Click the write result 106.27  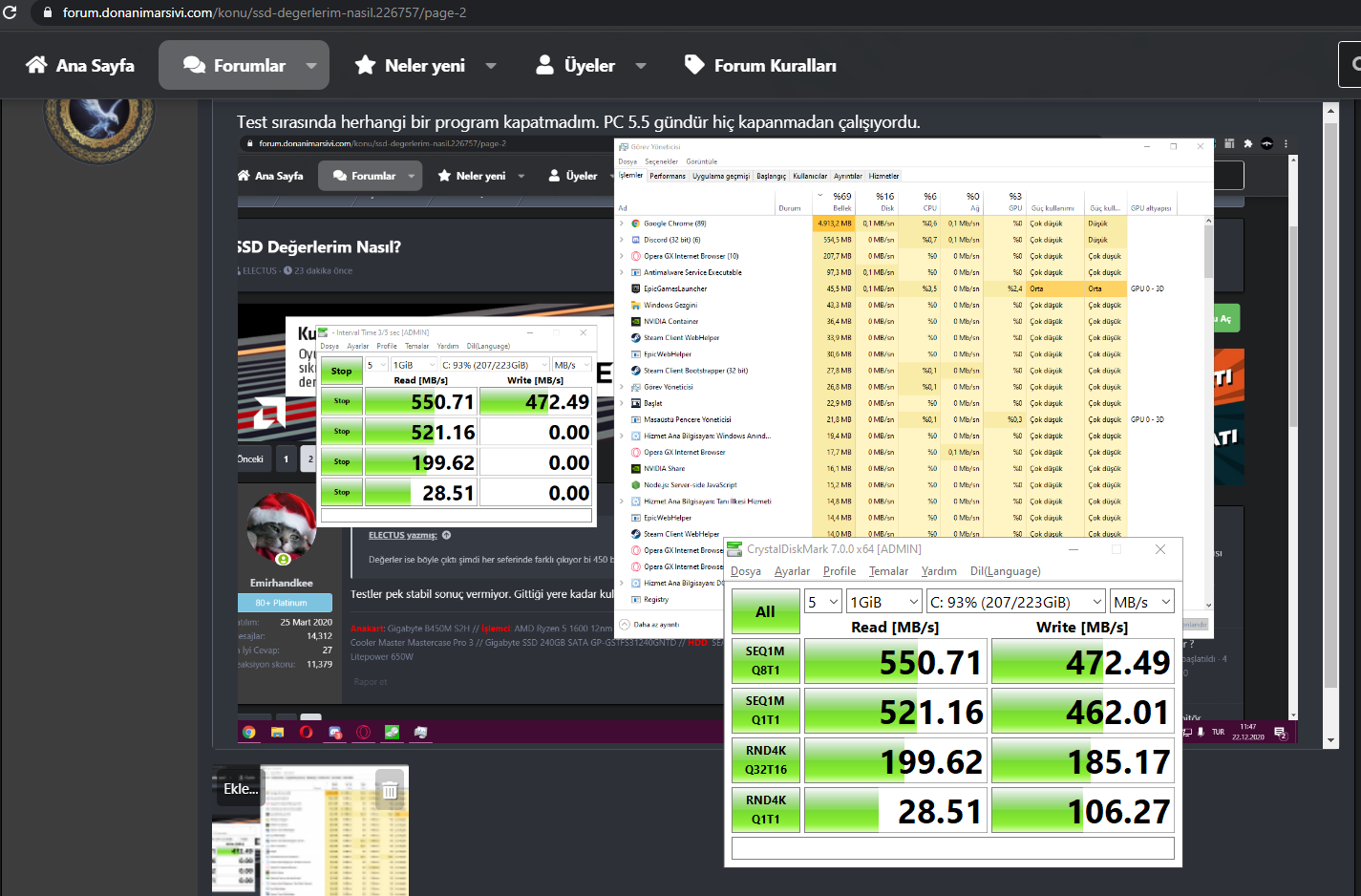click(x=1083, y=810)
